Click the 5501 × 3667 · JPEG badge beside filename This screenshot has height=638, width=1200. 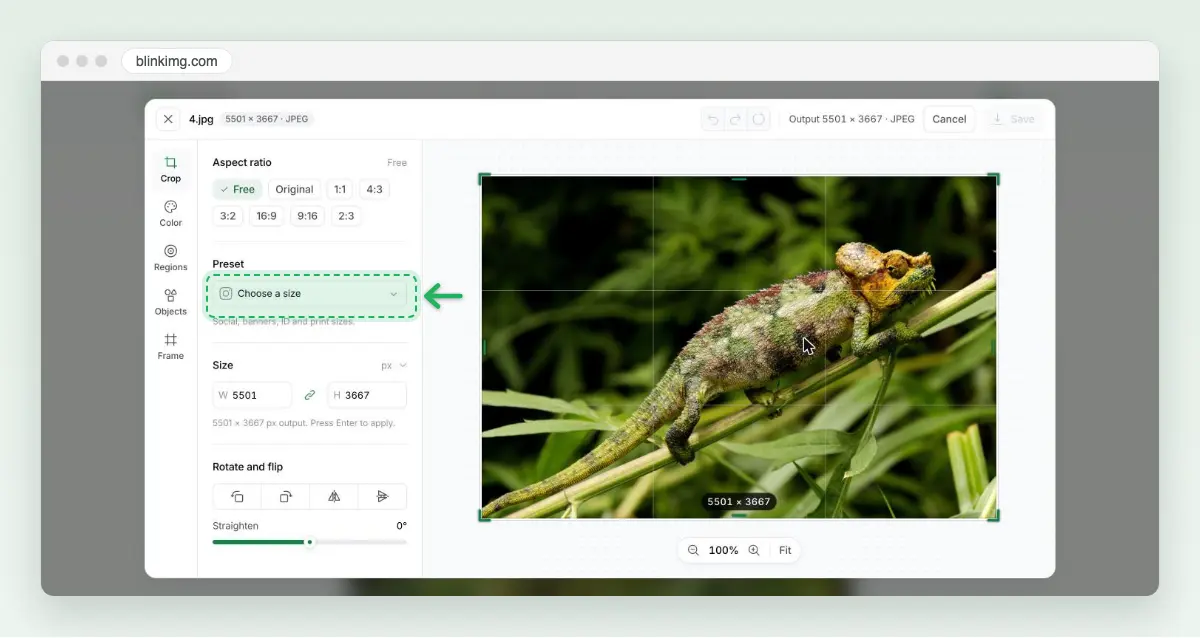267,119
